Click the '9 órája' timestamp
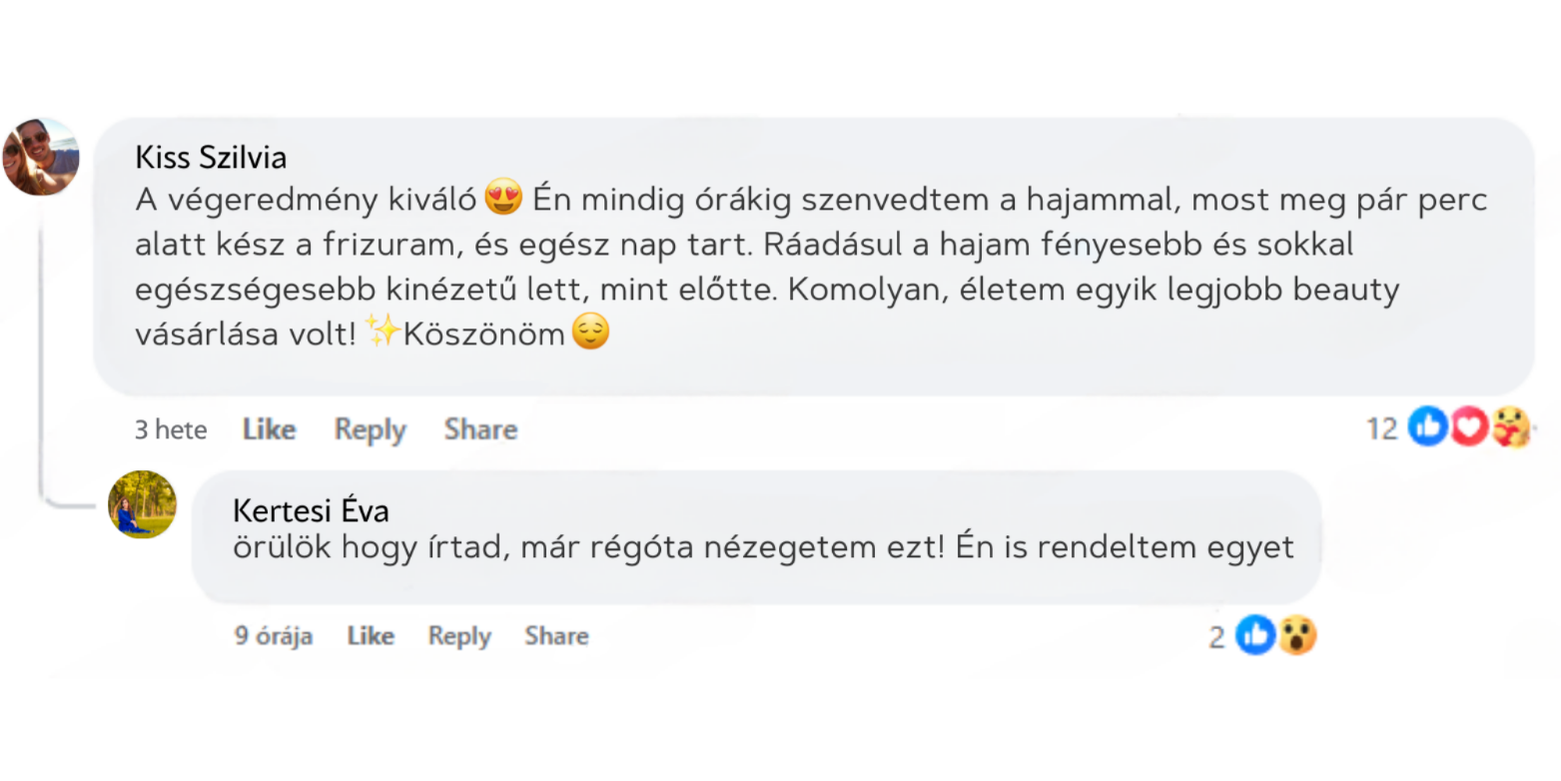Screen dimensions: 1561x781 (273, 636)
